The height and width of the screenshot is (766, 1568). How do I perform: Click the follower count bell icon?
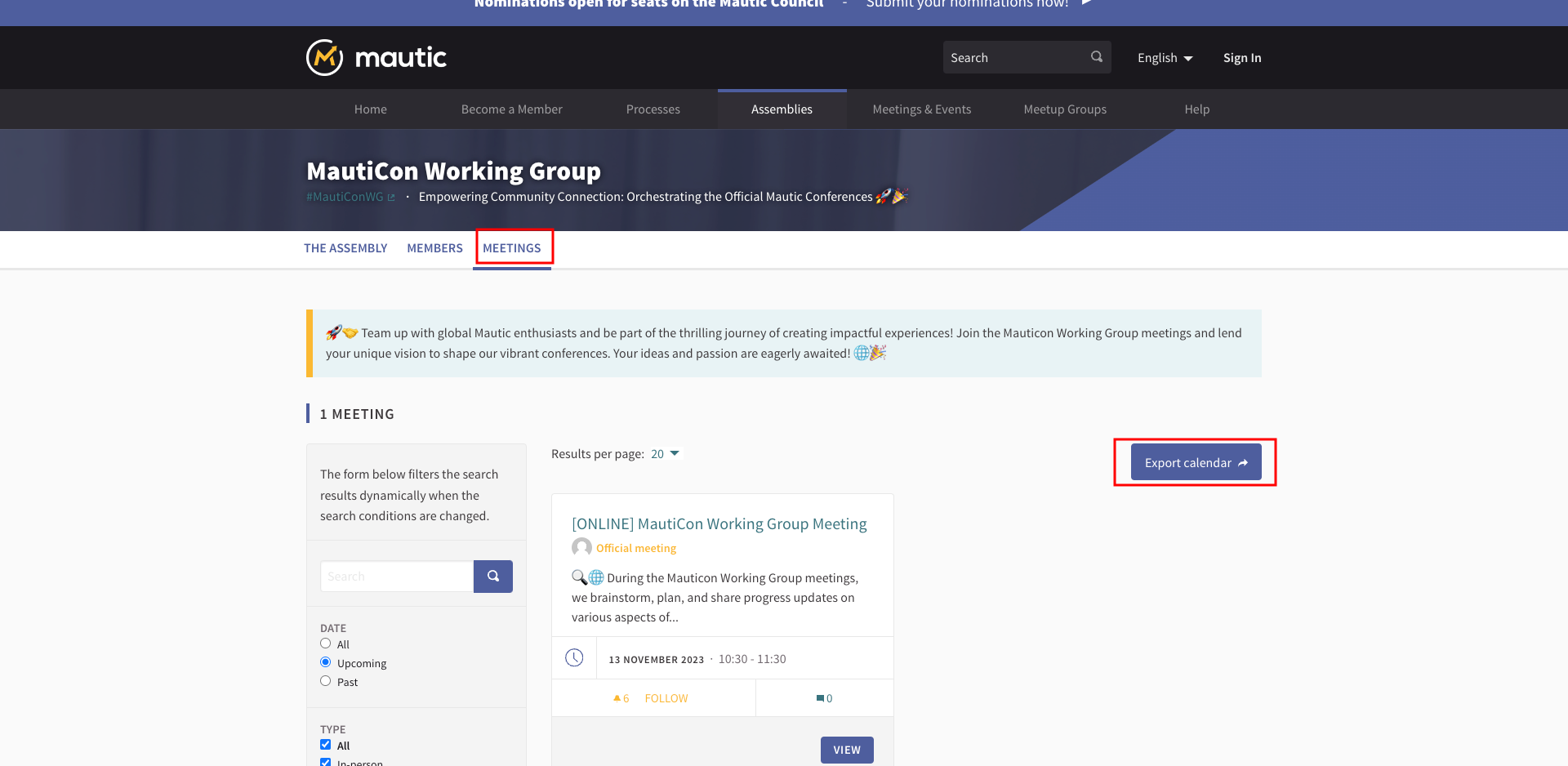617,698
